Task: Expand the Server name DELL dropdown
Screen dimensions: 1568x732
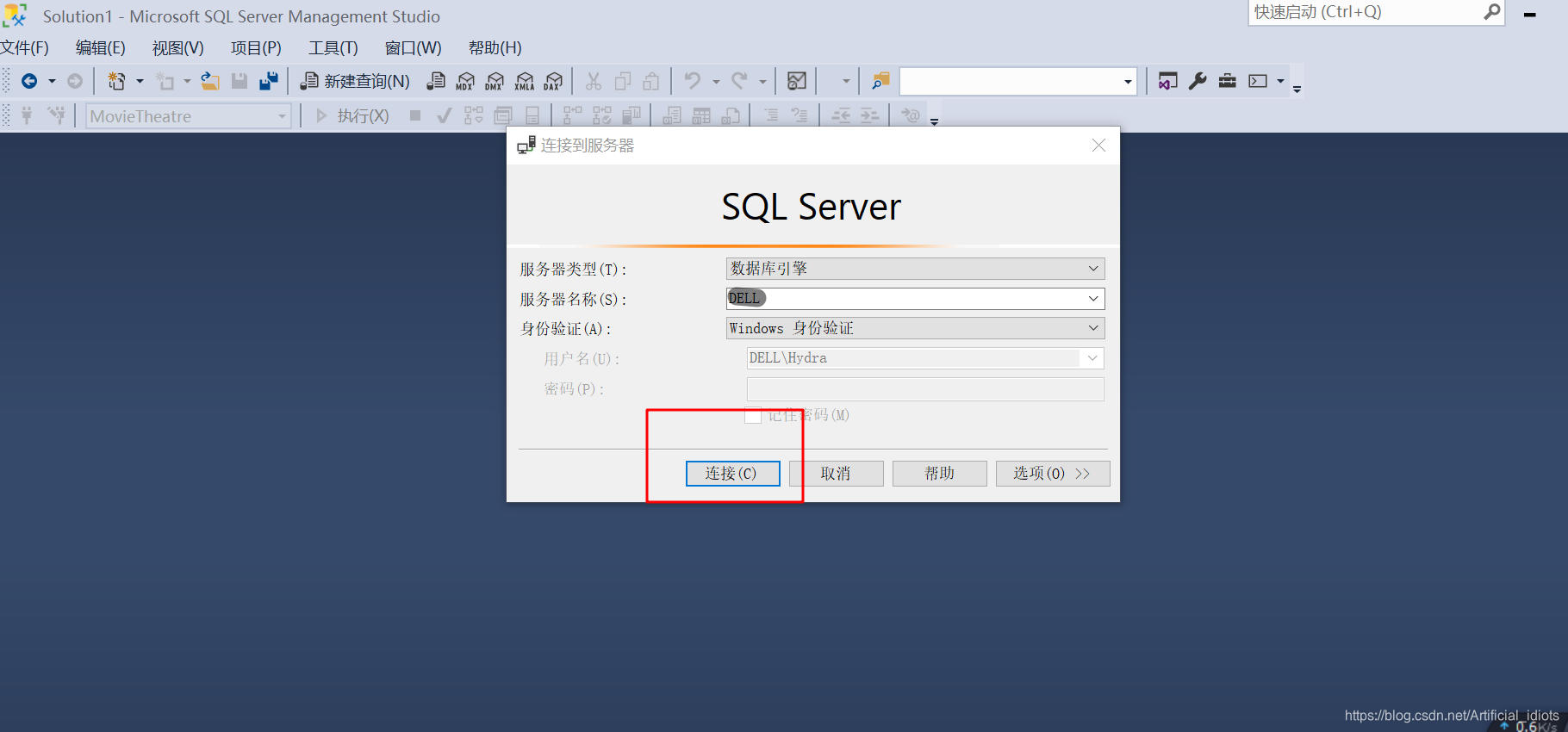Action: click(1093, 299)
